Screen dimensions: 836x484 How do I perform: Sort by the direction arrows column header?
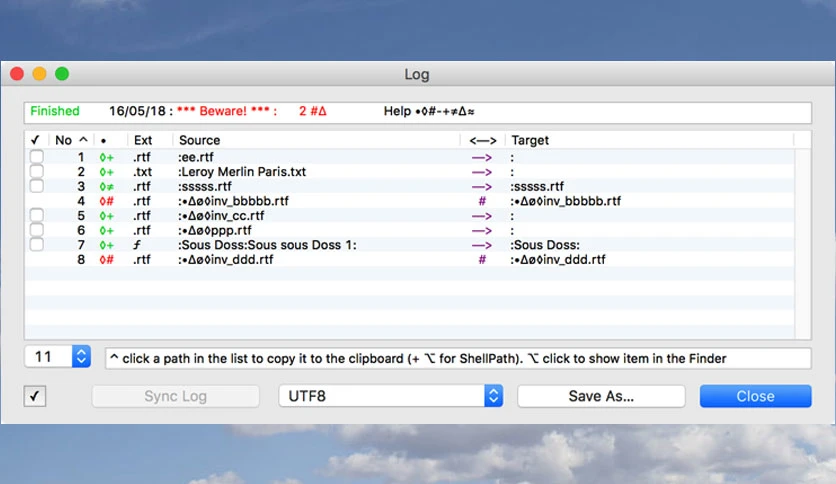(x=483, y=140)
